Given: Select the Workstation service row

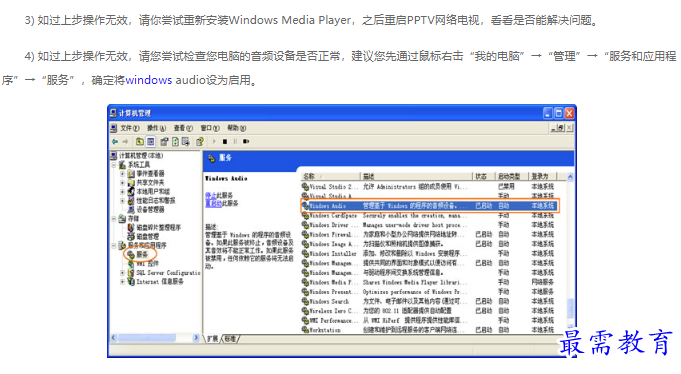Looking at the screenshot, I should tap(430, 330).
